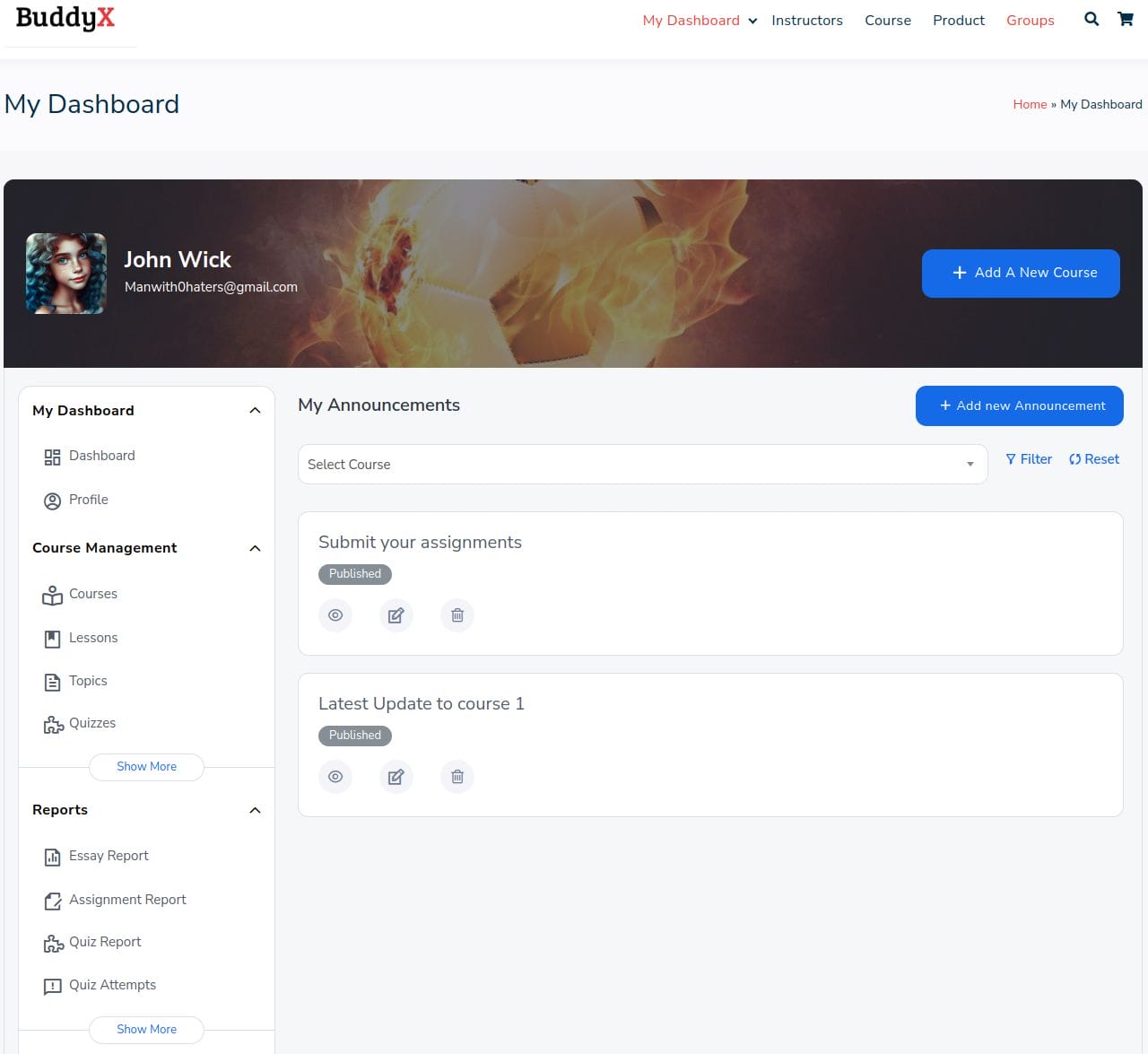Edit the 'Submit your assignments' announcement

(x=396, y=615)
